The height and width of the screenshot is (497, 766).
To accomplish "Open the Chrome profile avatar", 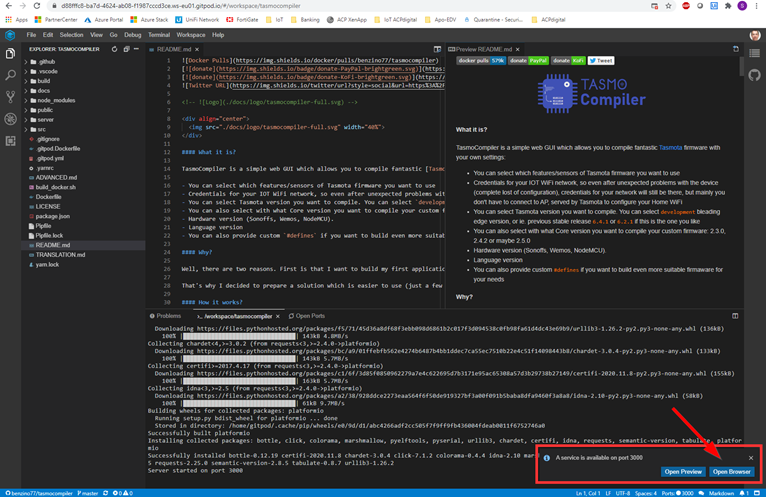I will tap(742, 6).
